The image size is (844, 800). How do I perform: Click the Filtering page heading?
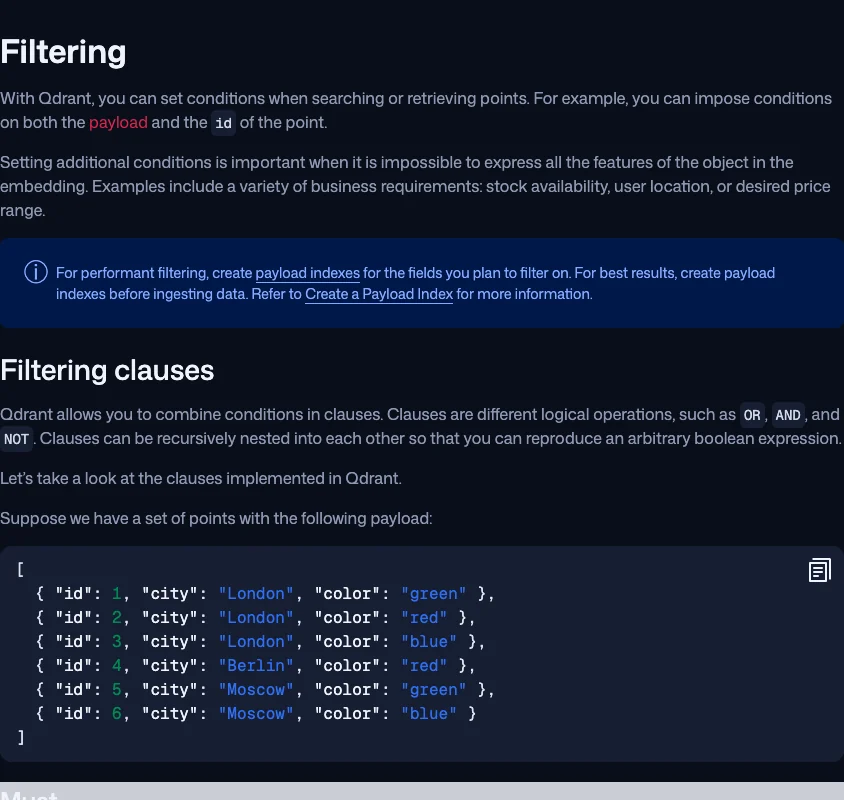(x=63, y=52)
